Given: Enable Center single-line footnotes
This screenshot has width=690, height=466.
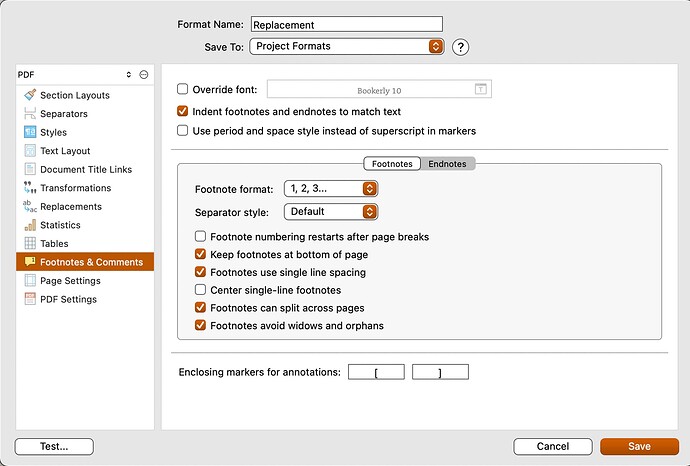Looking at the screenshot, I should 200,290.
